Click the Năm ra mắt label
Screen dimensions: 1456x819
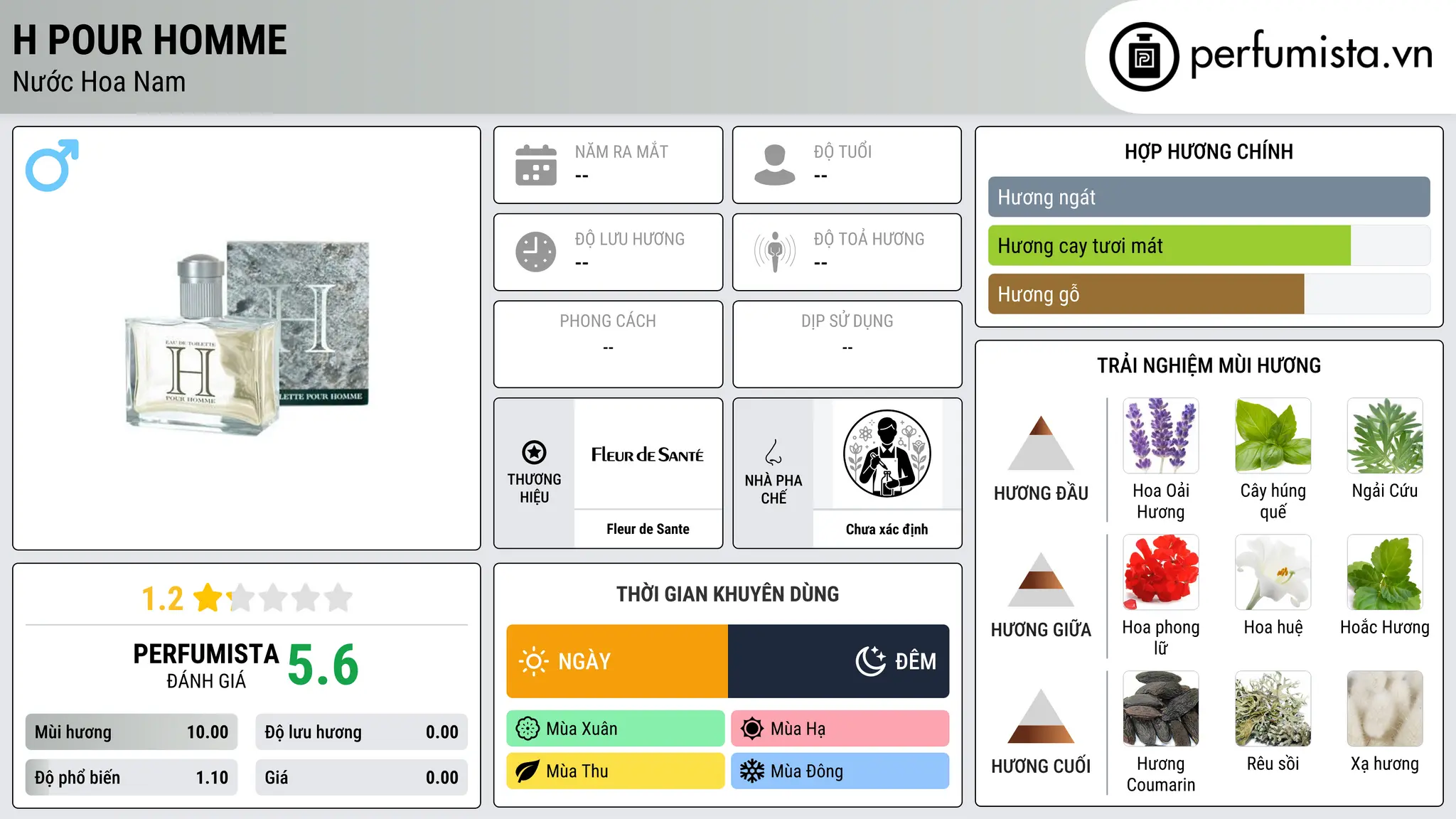pos(621,151)
